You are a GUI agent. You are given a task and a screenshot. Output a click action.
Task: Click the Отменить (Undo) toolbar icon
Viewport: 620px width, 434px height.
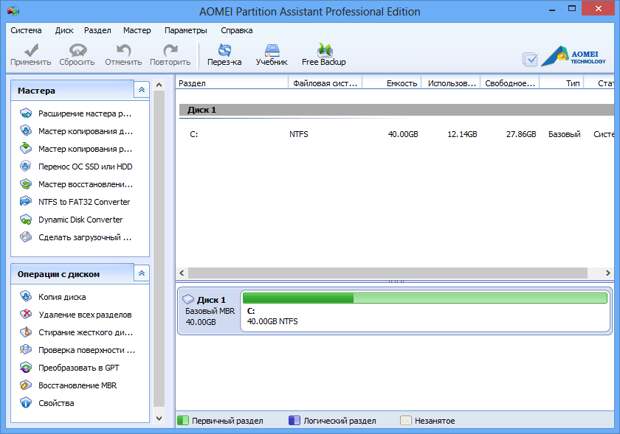point(123,50)
